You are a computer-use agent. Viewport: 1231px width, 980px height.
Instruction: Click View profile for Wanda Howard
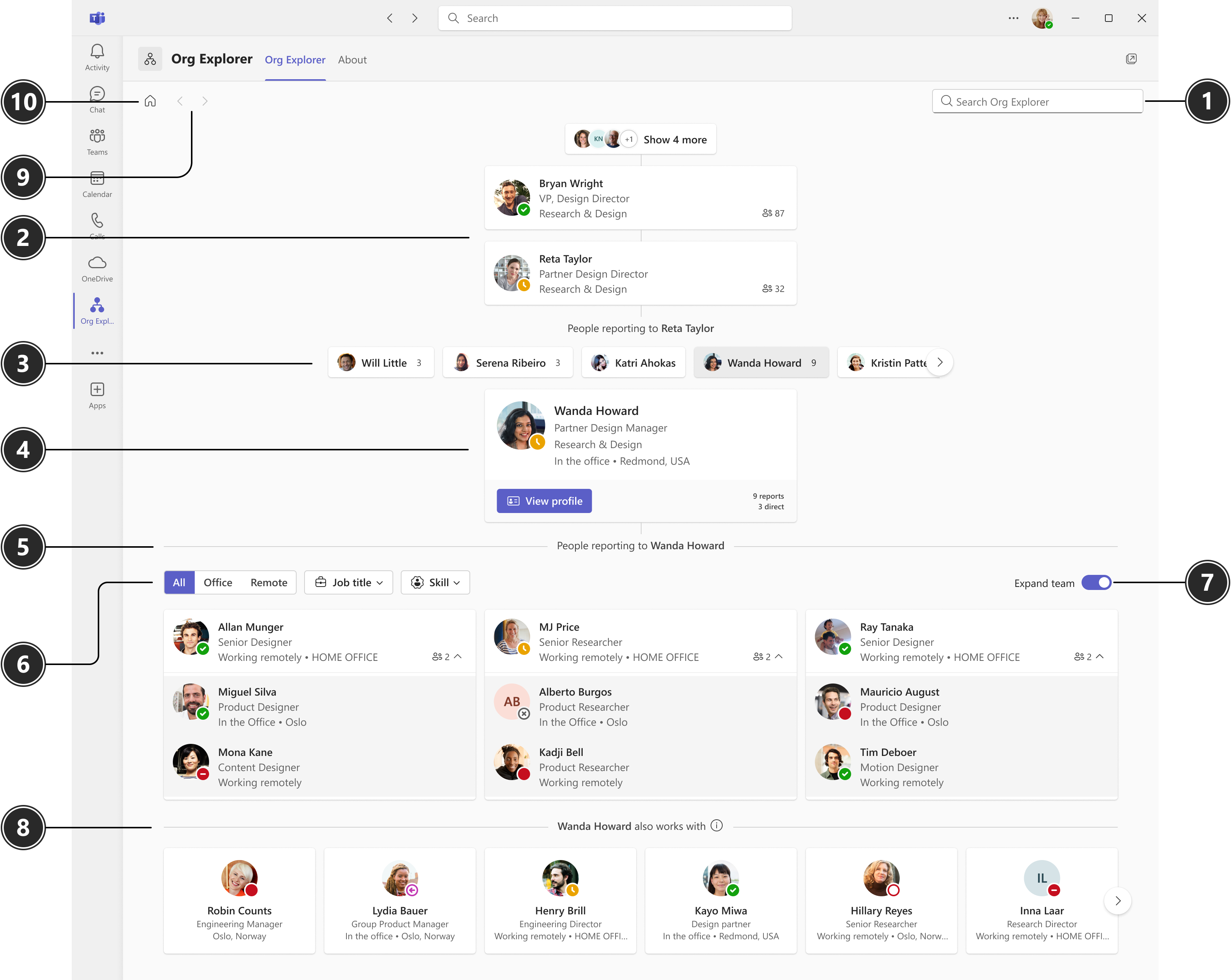pos(543,501)
